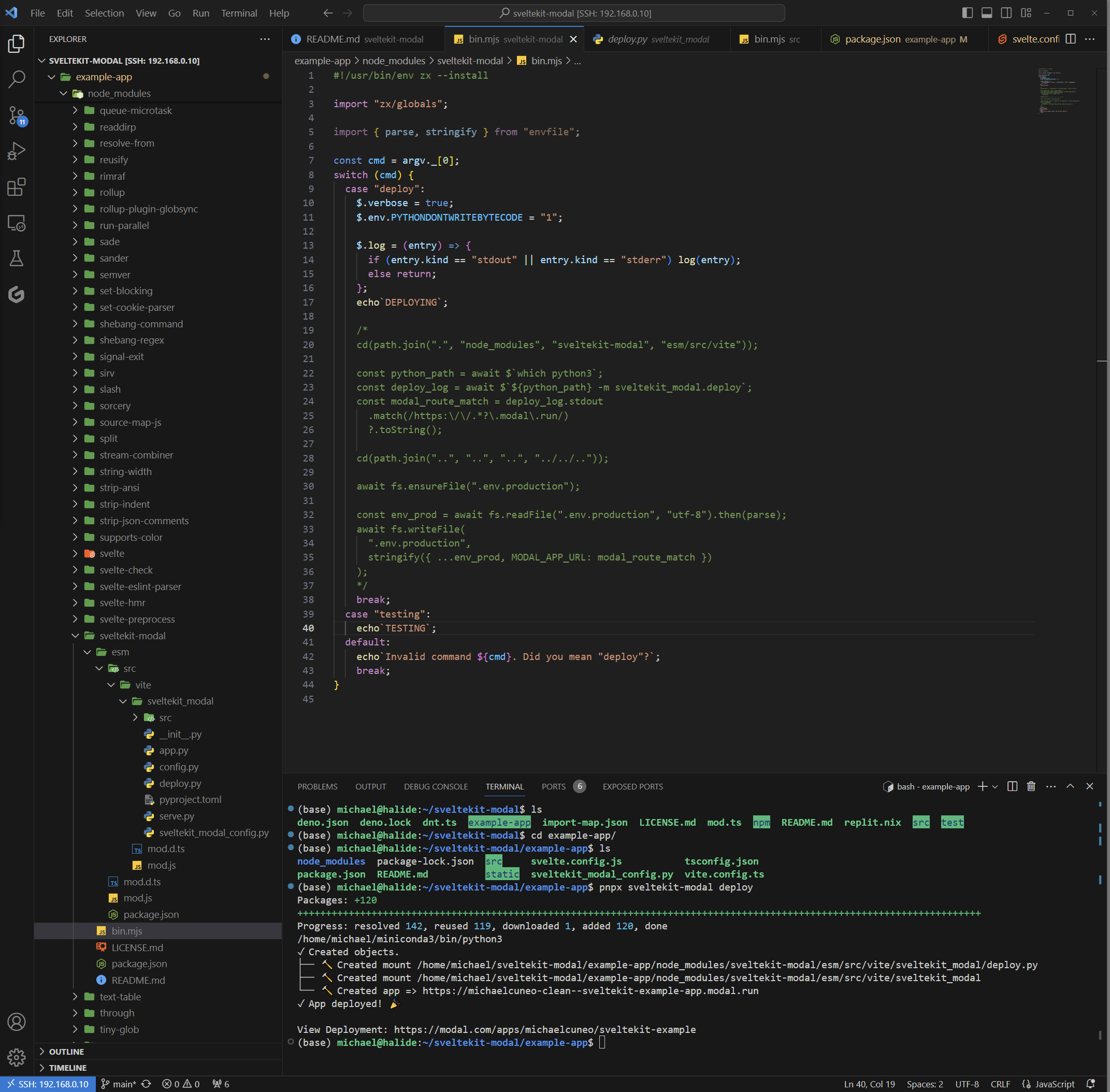
Task: Open the Manage gear icon
Action: pyautogui.click(x=17, y=1057)
